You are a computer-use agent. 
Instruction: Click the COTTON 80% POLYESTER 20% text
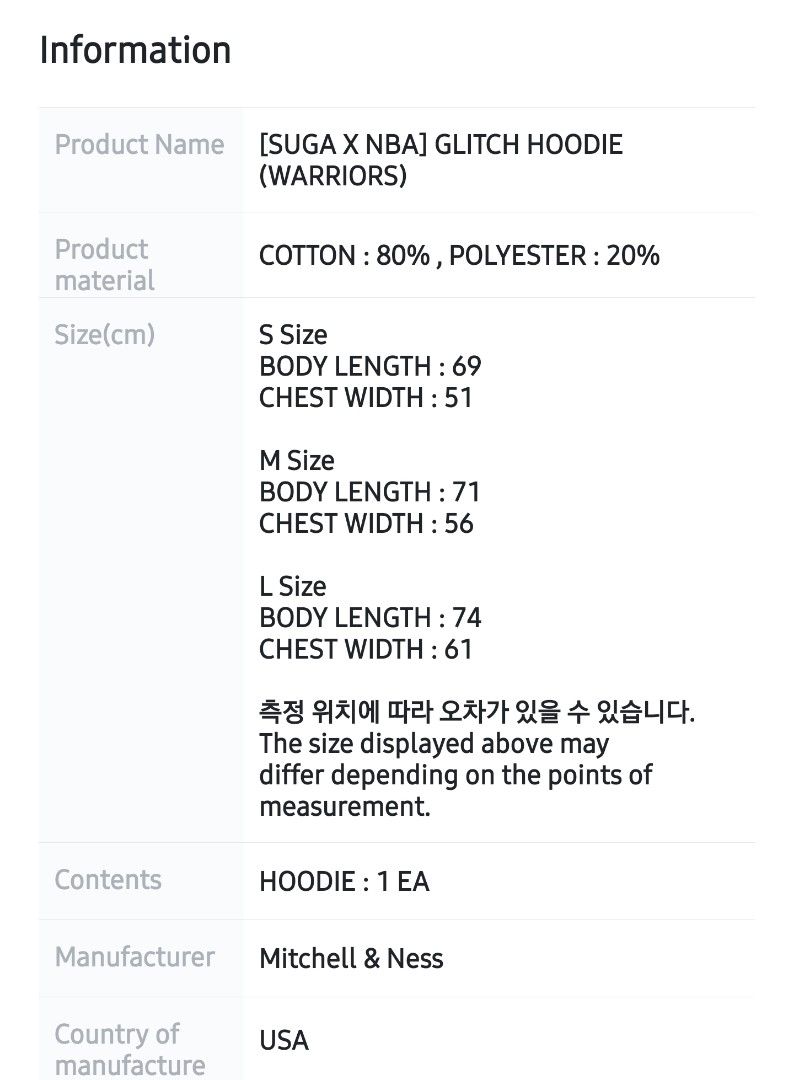point(459,256)
